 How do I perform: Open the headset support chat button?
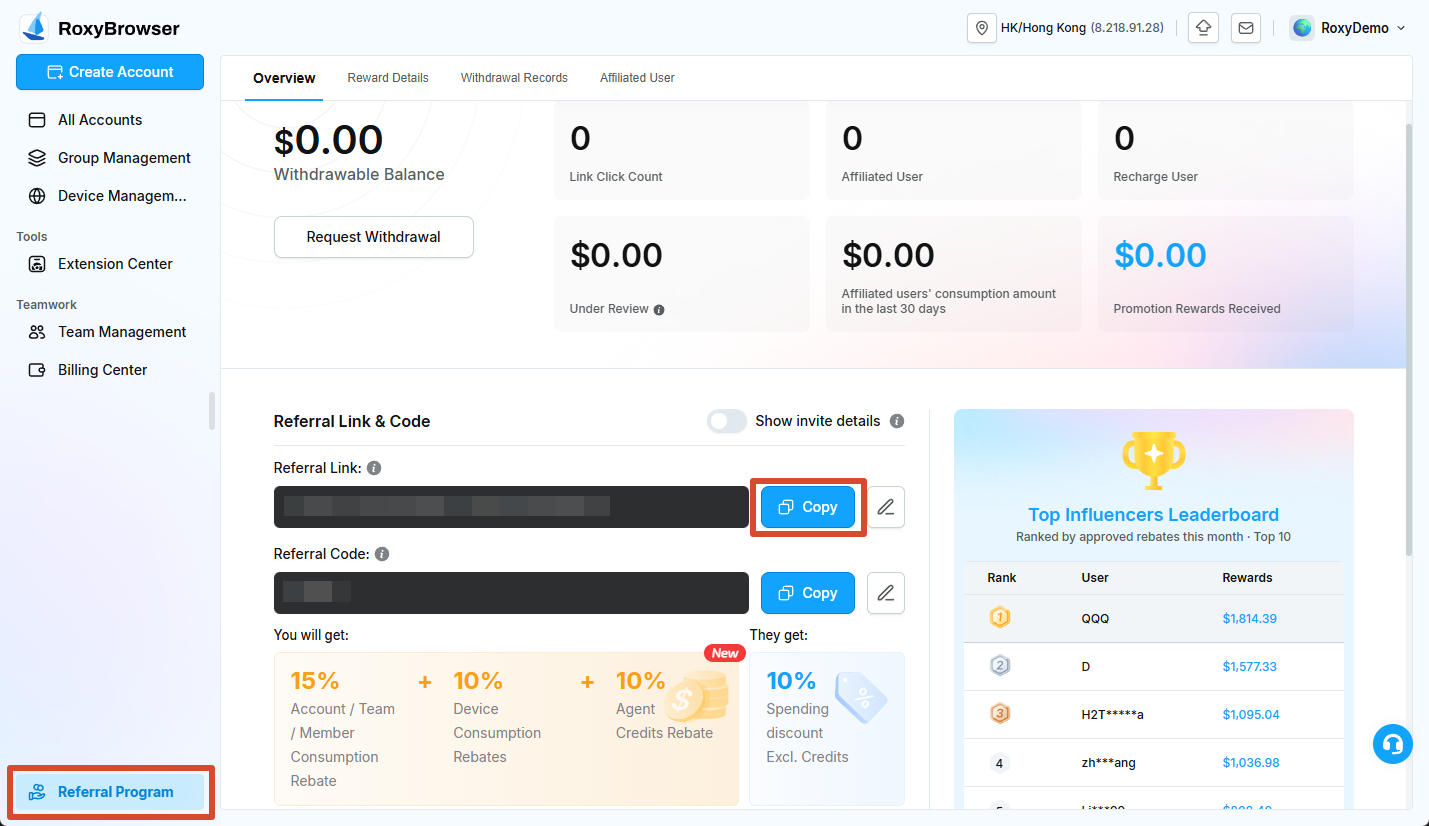point(1393,744)
